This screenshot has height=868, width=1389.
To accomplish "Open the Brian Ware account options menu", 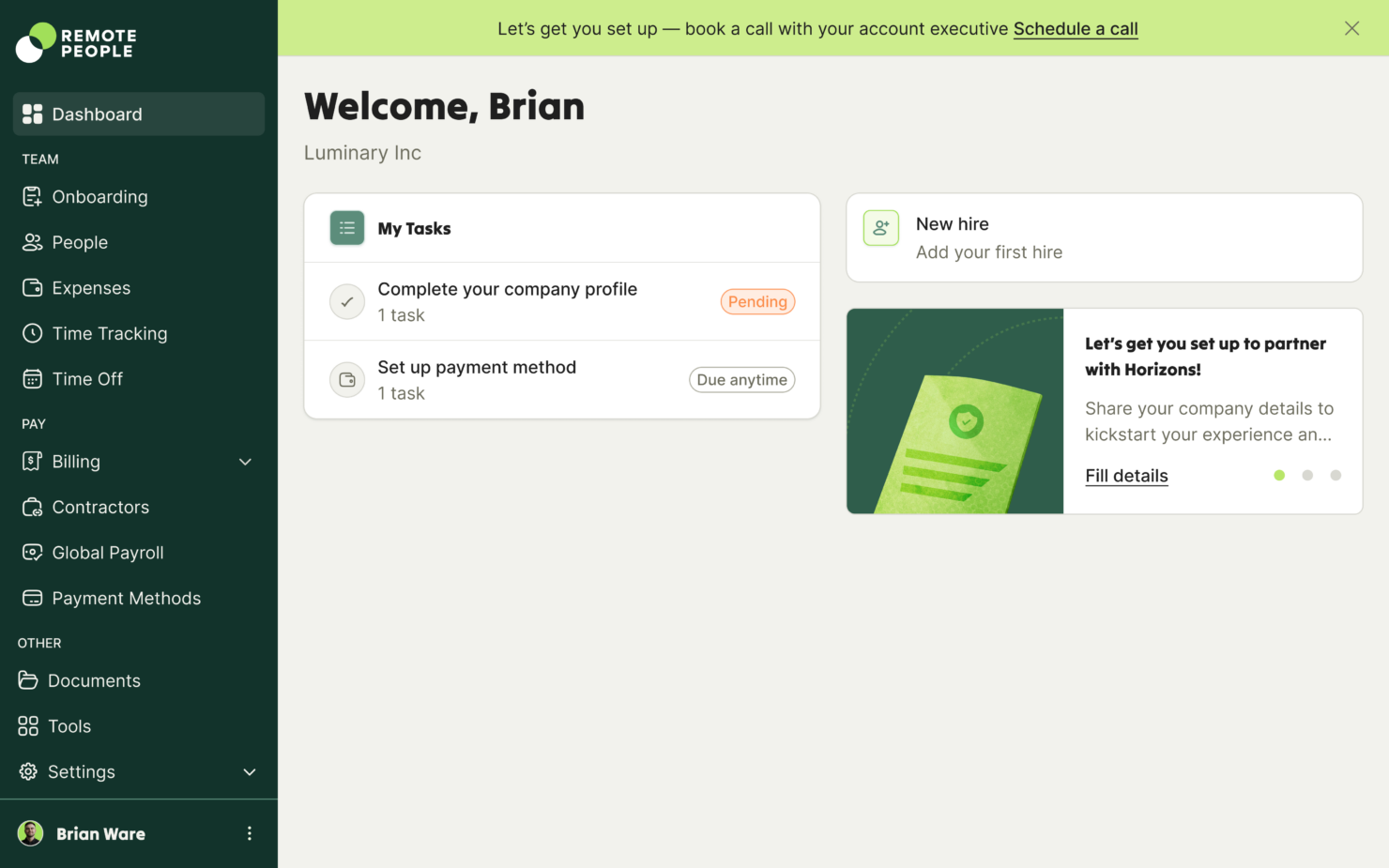I will (x=250, y=833).
